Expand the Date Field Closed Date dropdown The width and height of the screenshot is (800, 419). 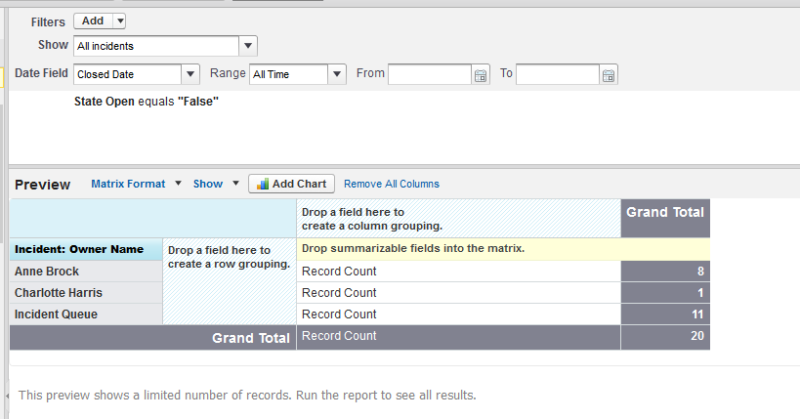[190, 74]
